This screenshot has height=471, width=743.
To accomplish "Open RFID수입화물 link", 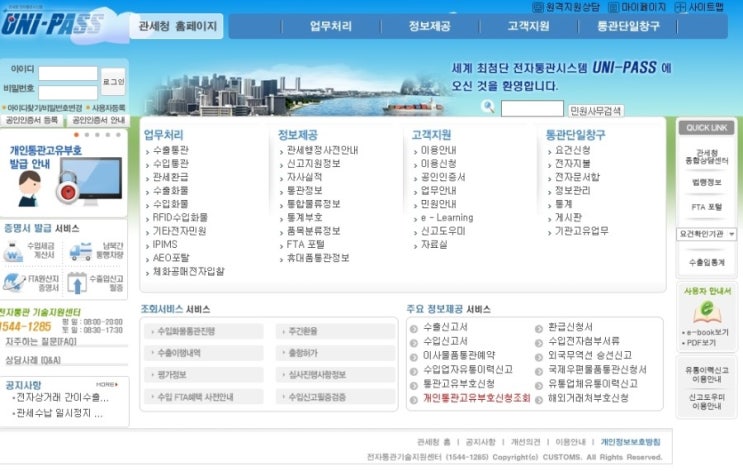I will 180,217.
